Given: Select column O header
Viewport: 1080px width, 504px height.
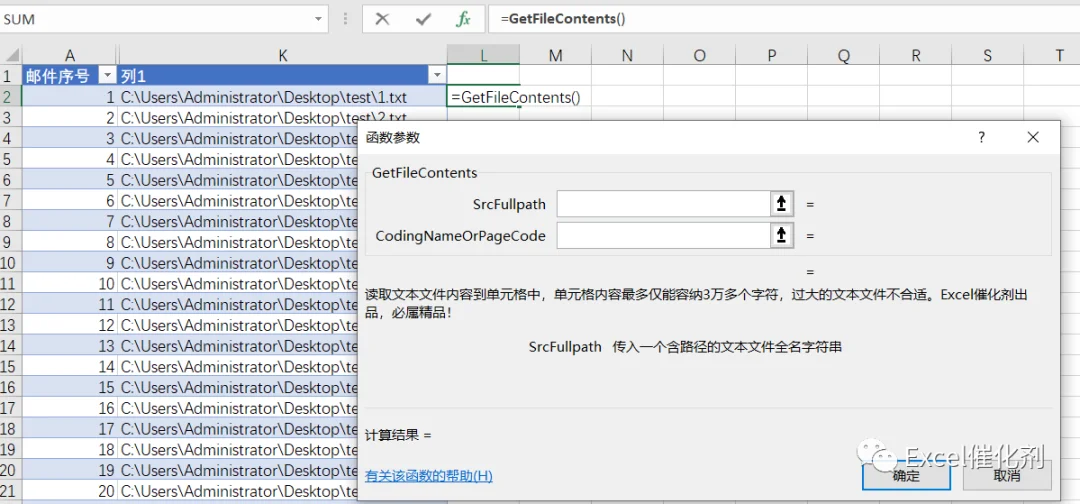Looking at the screenshot, I should (699, 56).
